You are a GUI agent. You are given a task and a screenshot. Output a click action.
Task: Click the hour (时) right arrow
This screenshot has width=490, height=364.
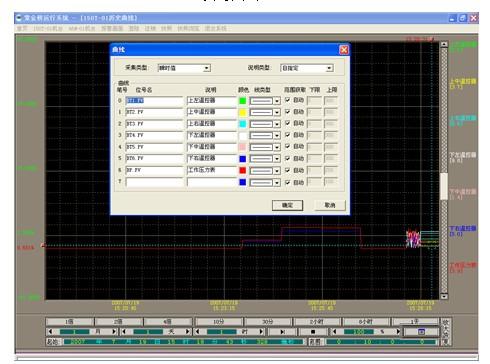[x=261, y=332]
